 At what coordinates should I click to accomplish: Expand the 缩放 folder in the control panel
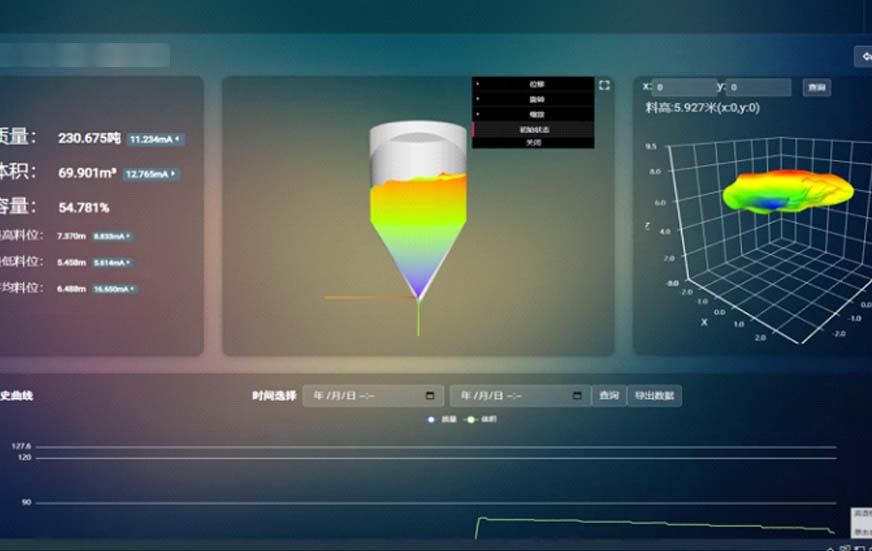point(533,115)
